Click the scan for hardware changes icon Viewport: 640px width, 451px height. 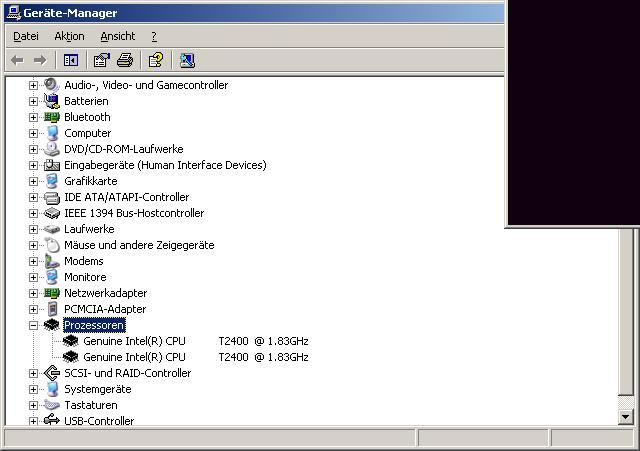click(x=187, y=60)
